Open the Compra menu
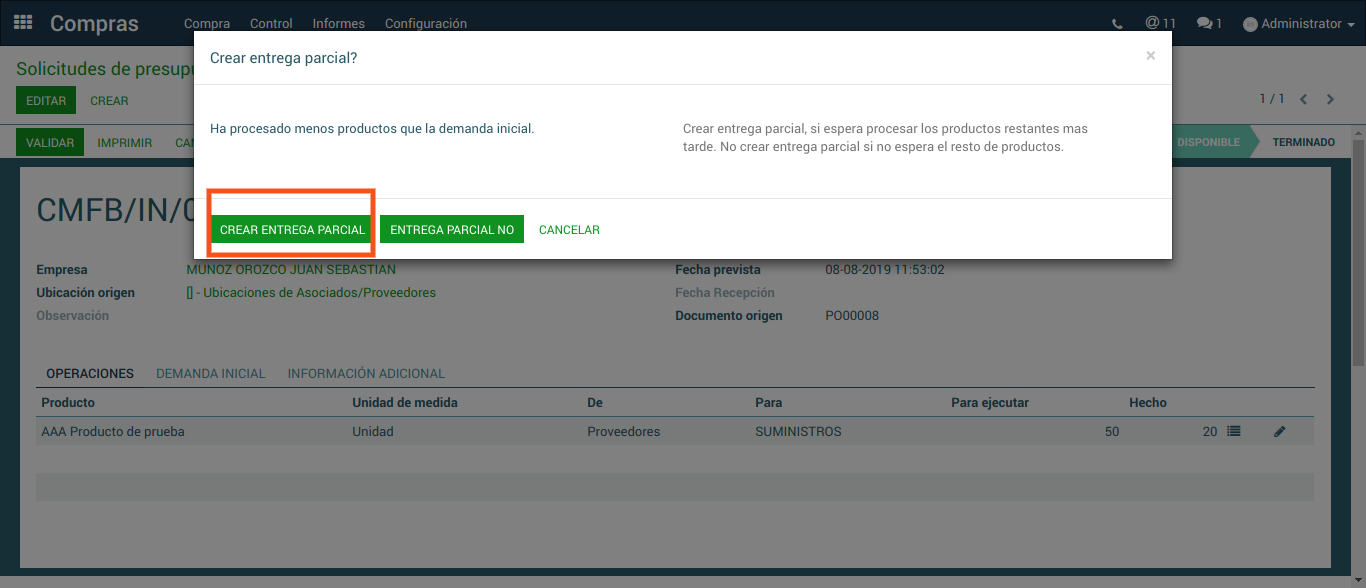 tap(207, 24)
